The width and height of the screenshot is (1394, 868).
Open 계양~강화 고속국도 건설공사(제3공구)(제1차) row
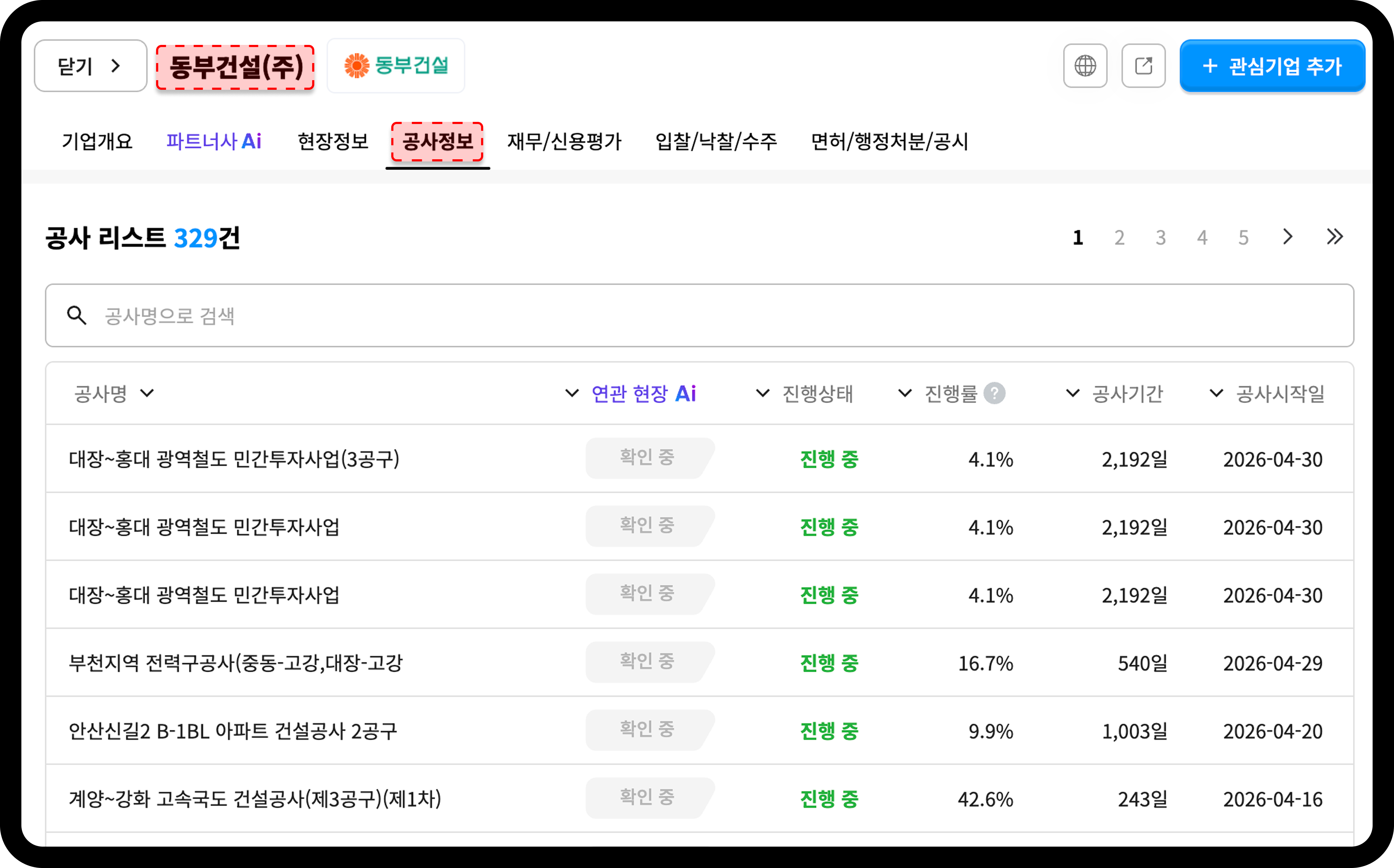pos(699,799)
